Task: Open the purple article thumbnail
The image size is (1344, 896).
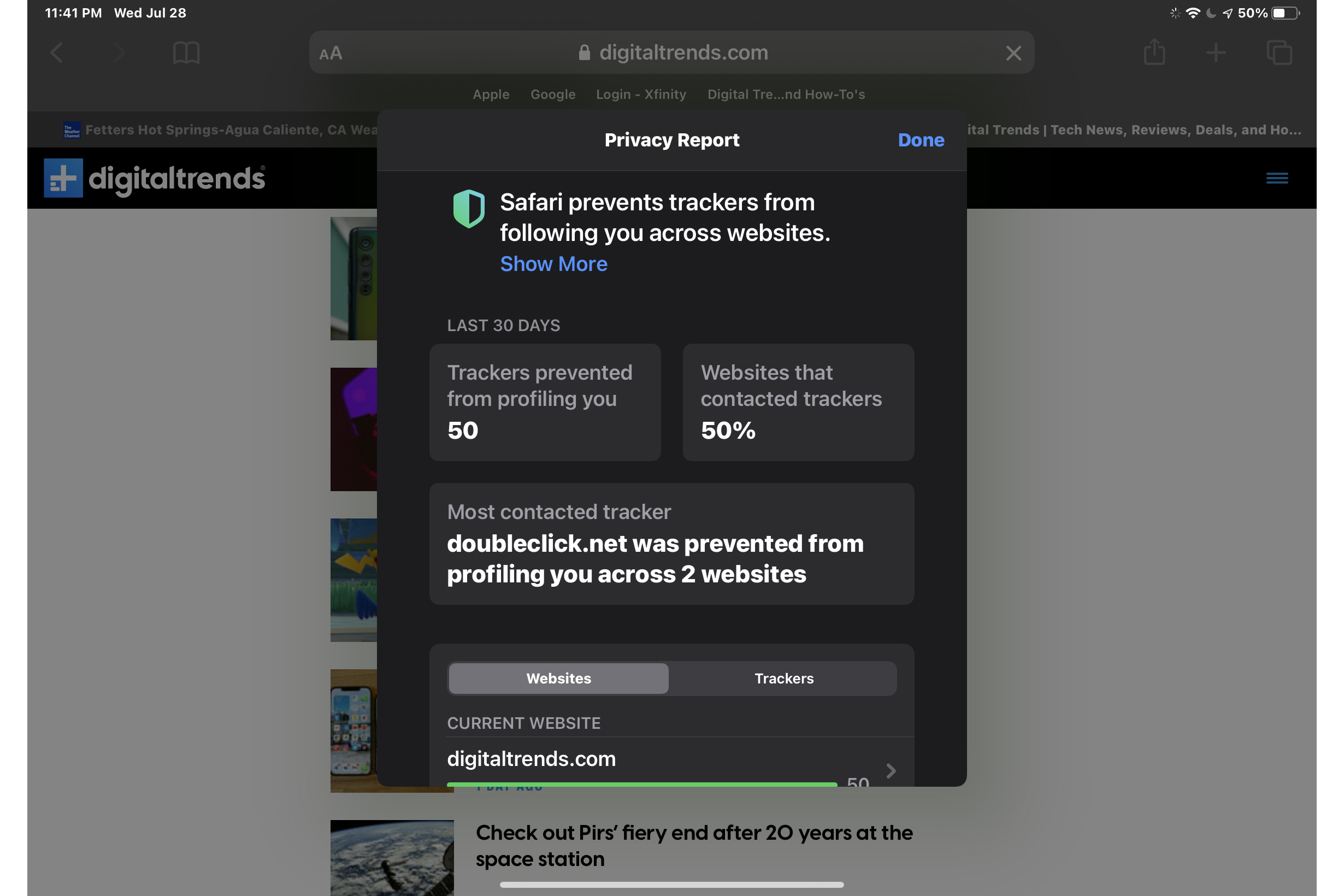Action: 353,429
